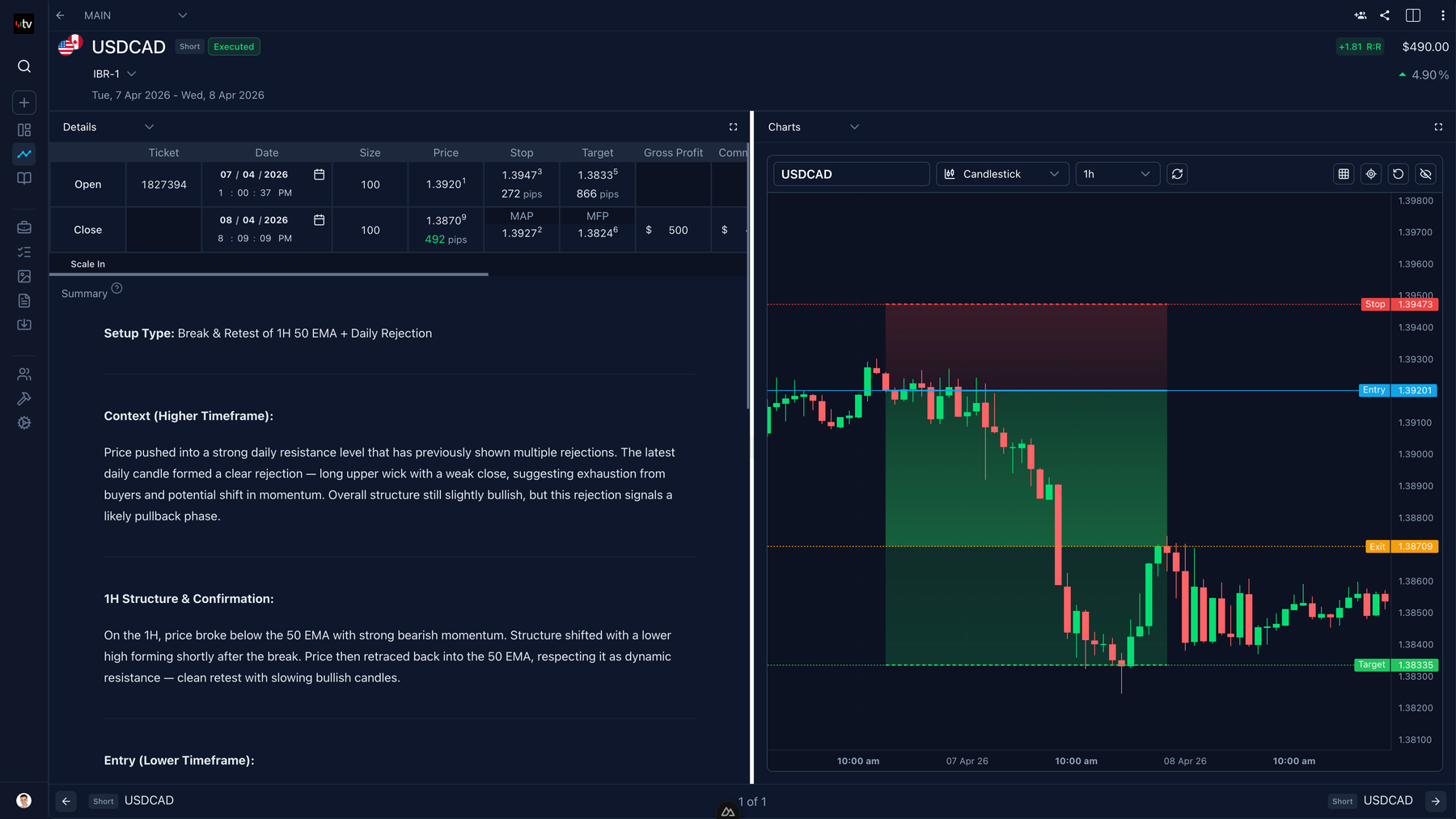The width and height of the screenshot is (1456, 819).
Task: Click the share icon in top bar
Action: 1385,15
